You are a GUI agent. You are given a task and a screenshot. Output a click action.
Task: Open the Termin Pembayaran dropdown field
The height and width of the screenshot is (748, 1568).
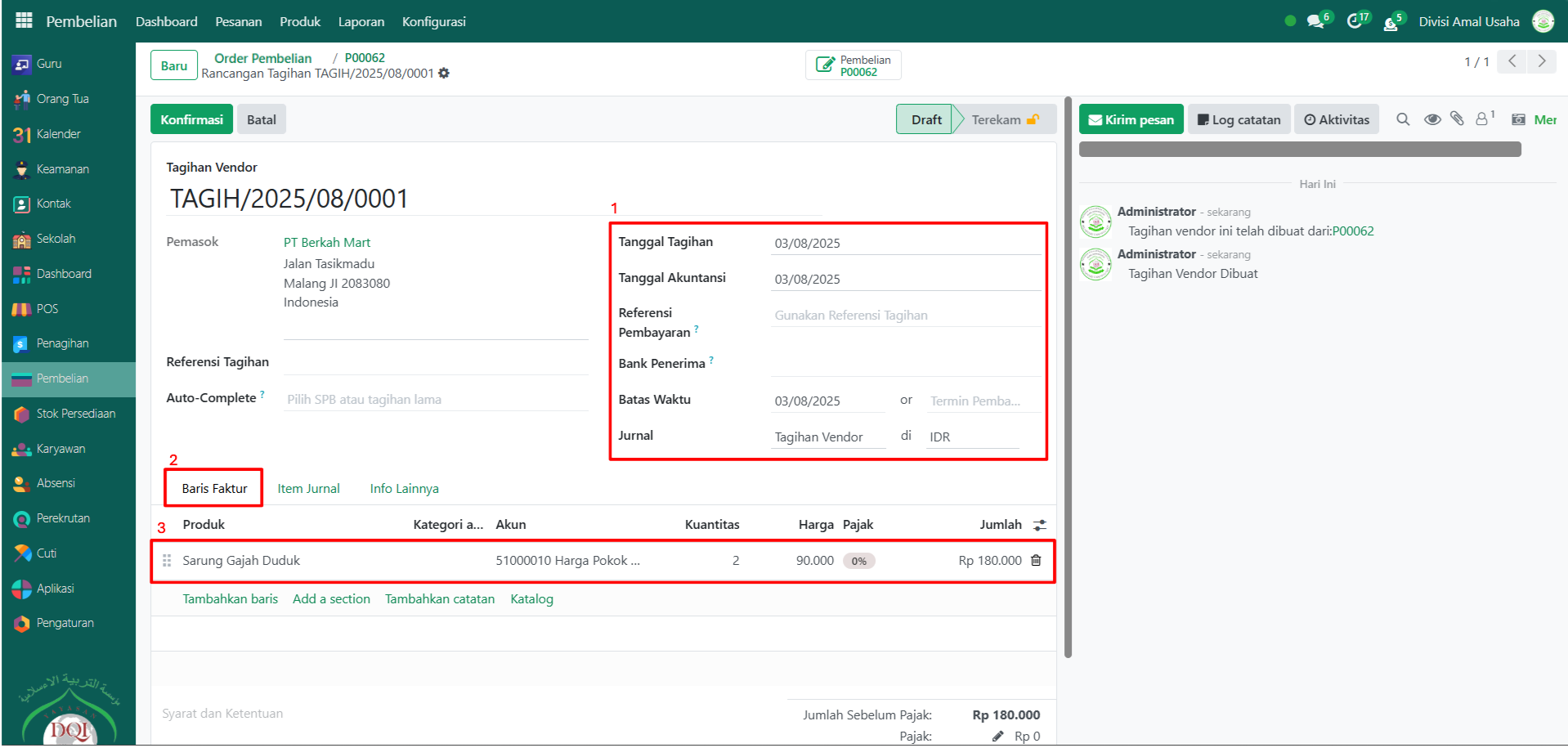point(982,401)
